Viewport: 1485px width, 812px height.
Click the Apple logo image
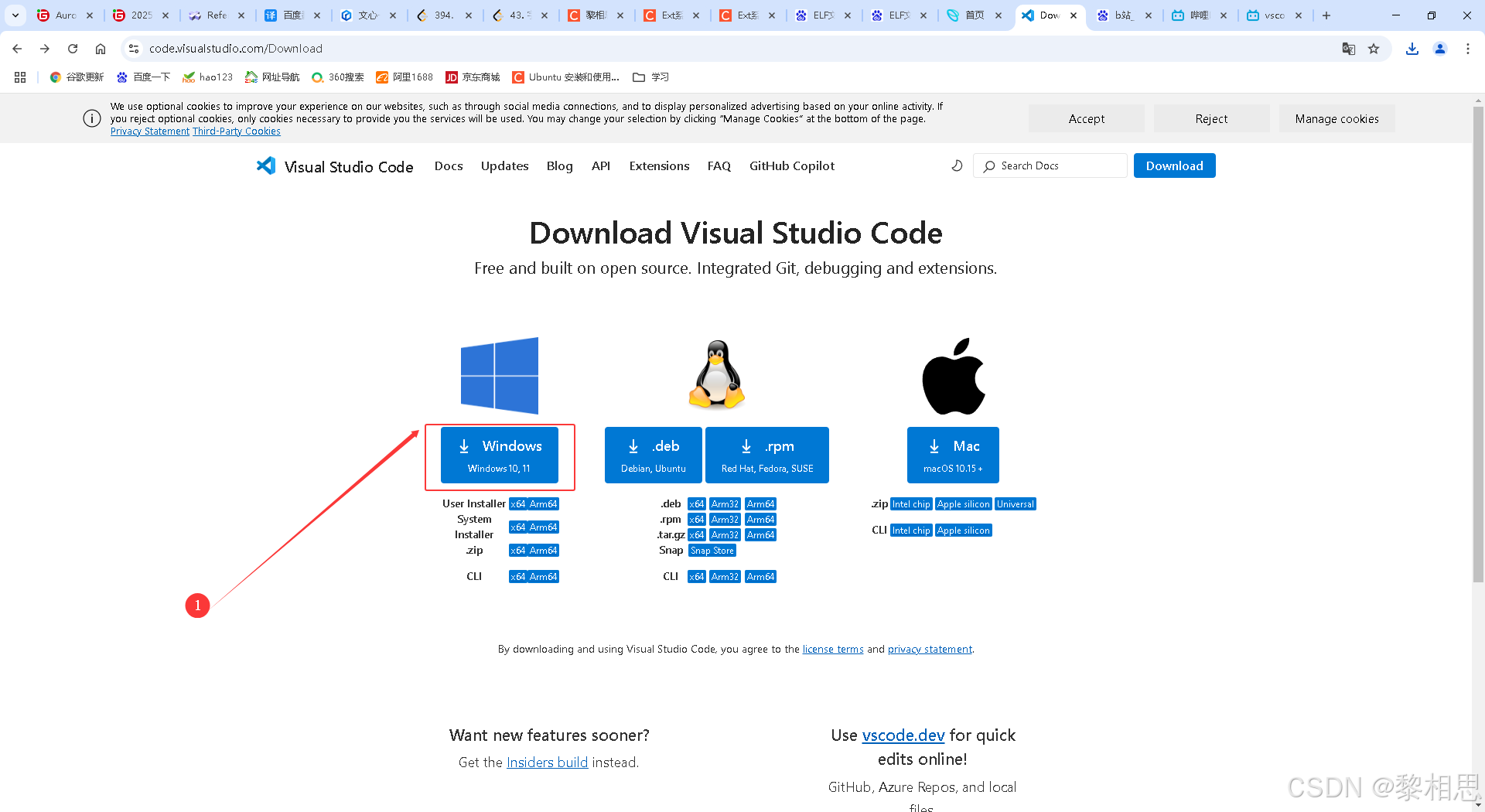(954, 376)
